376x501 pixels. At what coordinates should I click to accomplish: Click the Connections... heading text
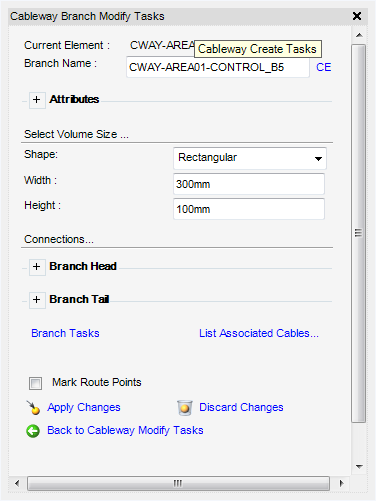point(59,239)
